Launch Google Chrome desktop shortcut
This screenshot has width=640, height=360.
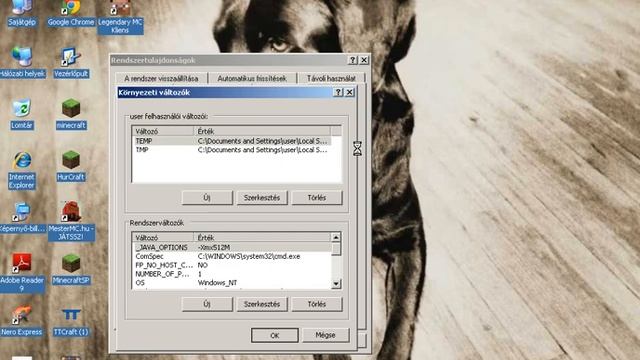71,13
